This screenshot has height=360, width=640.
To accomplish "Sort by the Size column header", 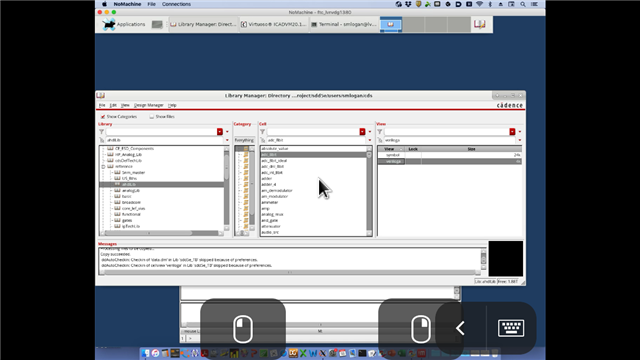I will click(x=471, y=149).
